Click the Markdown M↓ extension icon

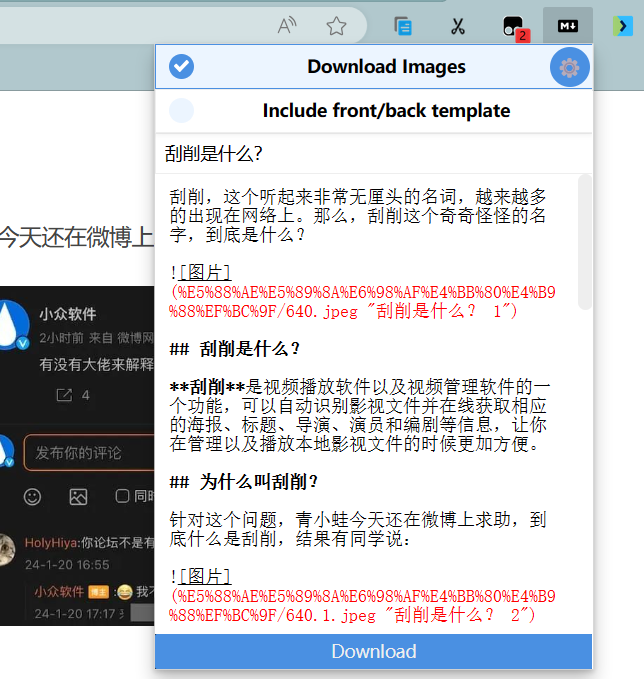click(x=568, y=26)
